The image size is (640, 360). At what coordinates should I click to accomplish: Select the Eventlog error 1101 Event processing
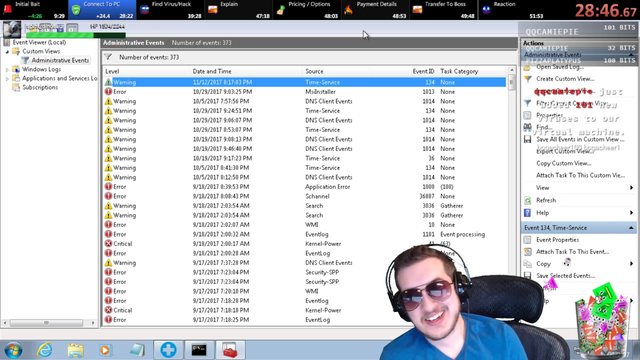pos(304,234)
